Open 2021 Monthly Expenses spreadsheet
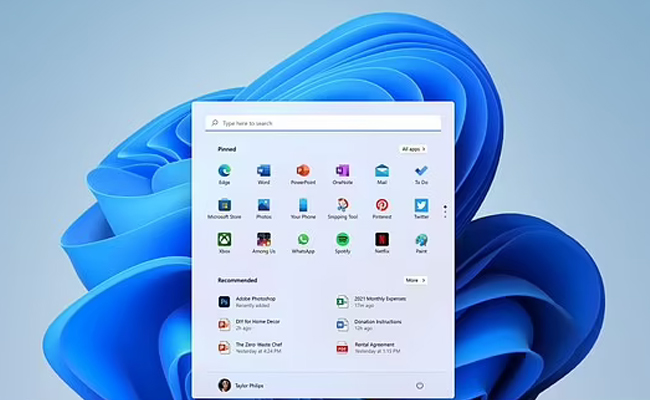Screen dimensions: 650x400 (371, 302)
